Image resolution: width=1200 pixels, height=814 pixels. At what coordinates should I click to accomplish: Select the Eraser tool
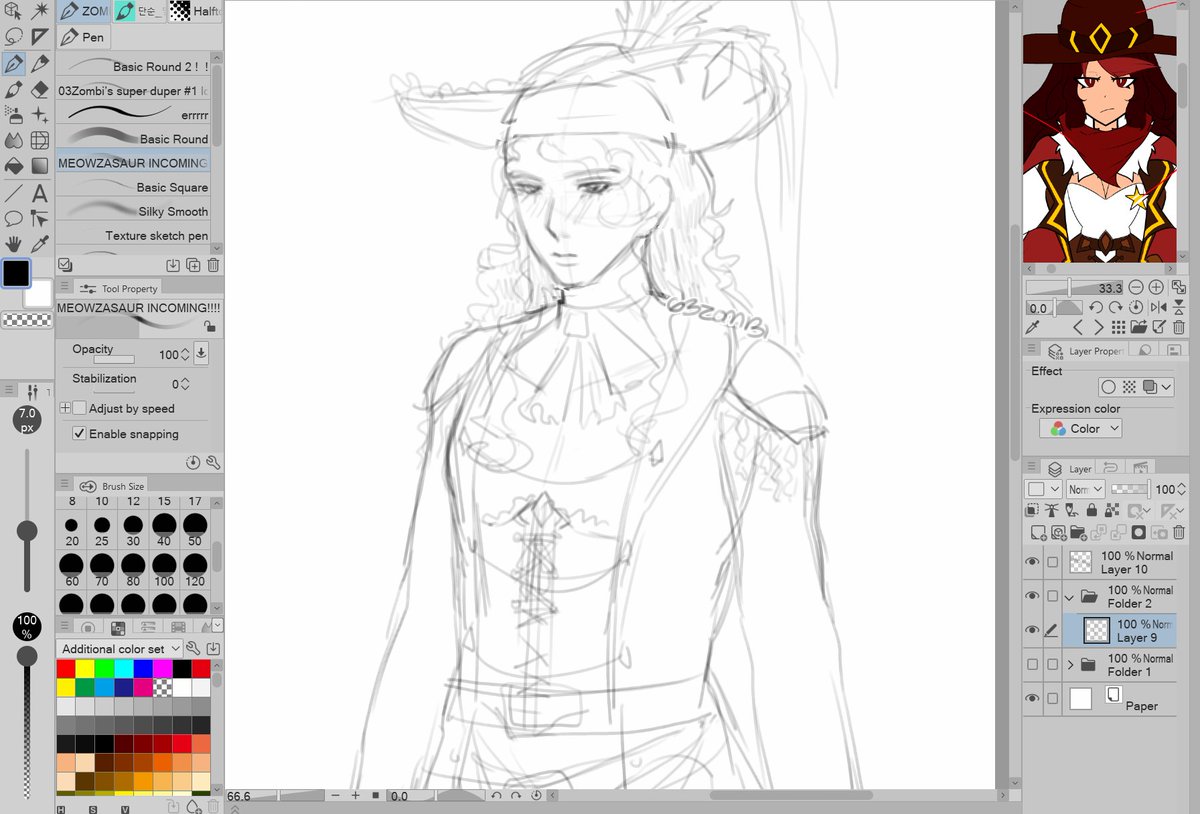tap(38, 89)
